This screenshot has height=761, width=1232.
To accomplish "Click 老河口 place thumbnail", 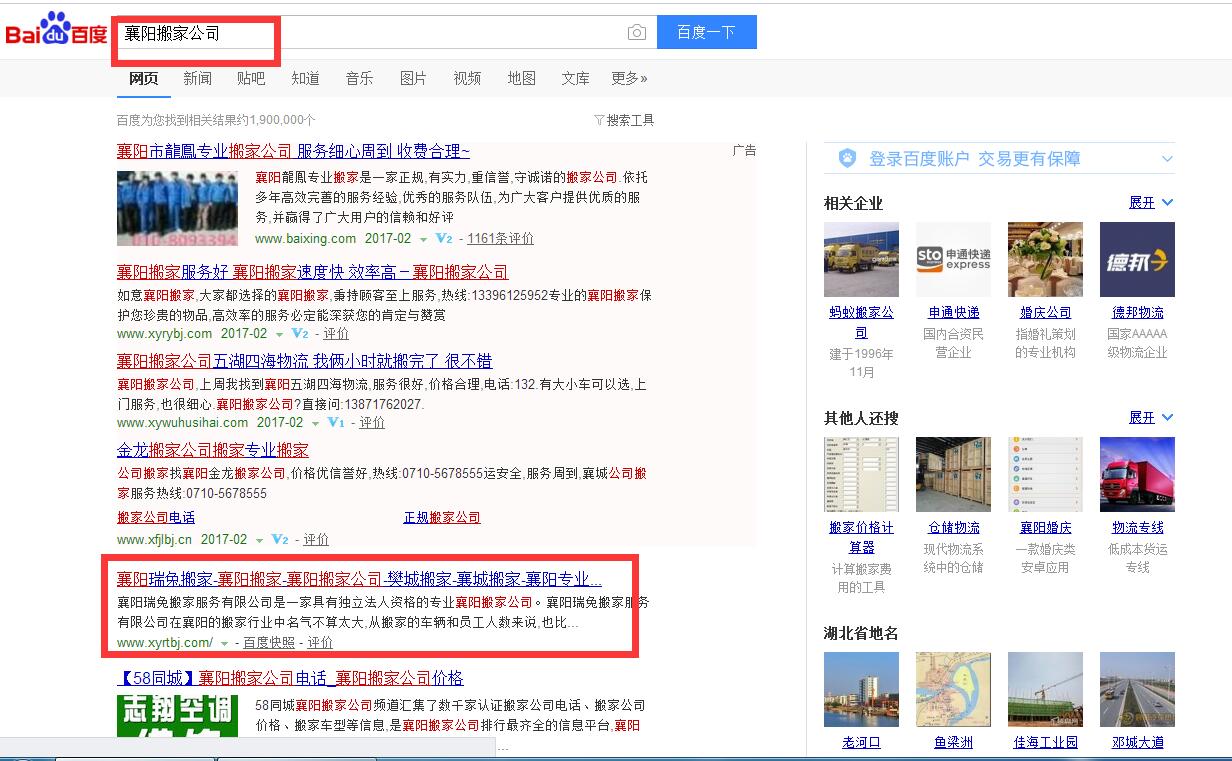I will [861, 690].
